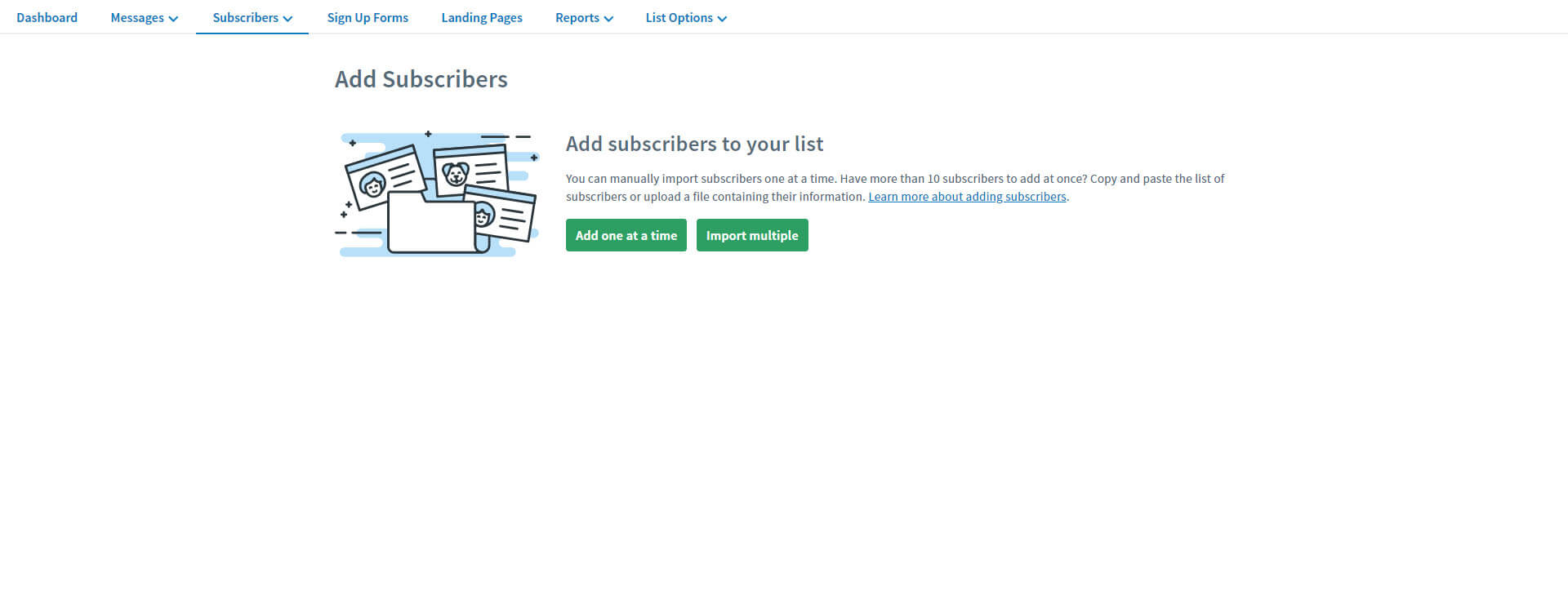This screenshot has width=1568, height=600.
Task: Click the Add Subscribers page title
Action: tap(421, 79)
